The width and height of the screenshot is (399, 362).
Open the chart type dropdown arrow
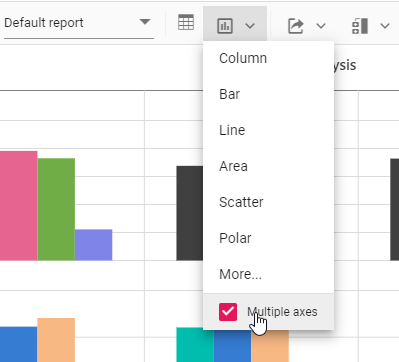tap(250, 26)
